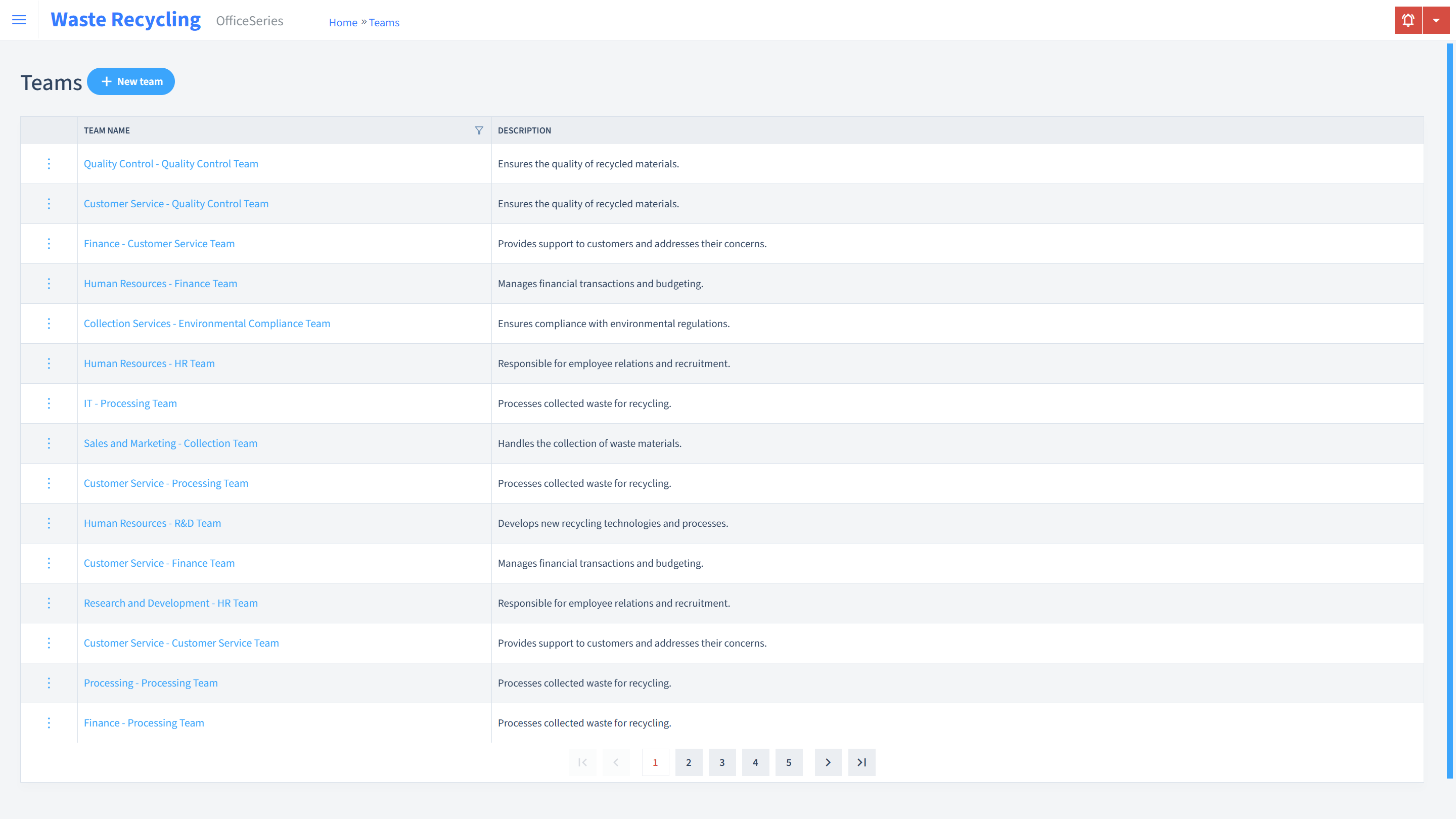1456x819 pixels.
Task: Open the hamburger menu icon
Action: coord(19,20)
